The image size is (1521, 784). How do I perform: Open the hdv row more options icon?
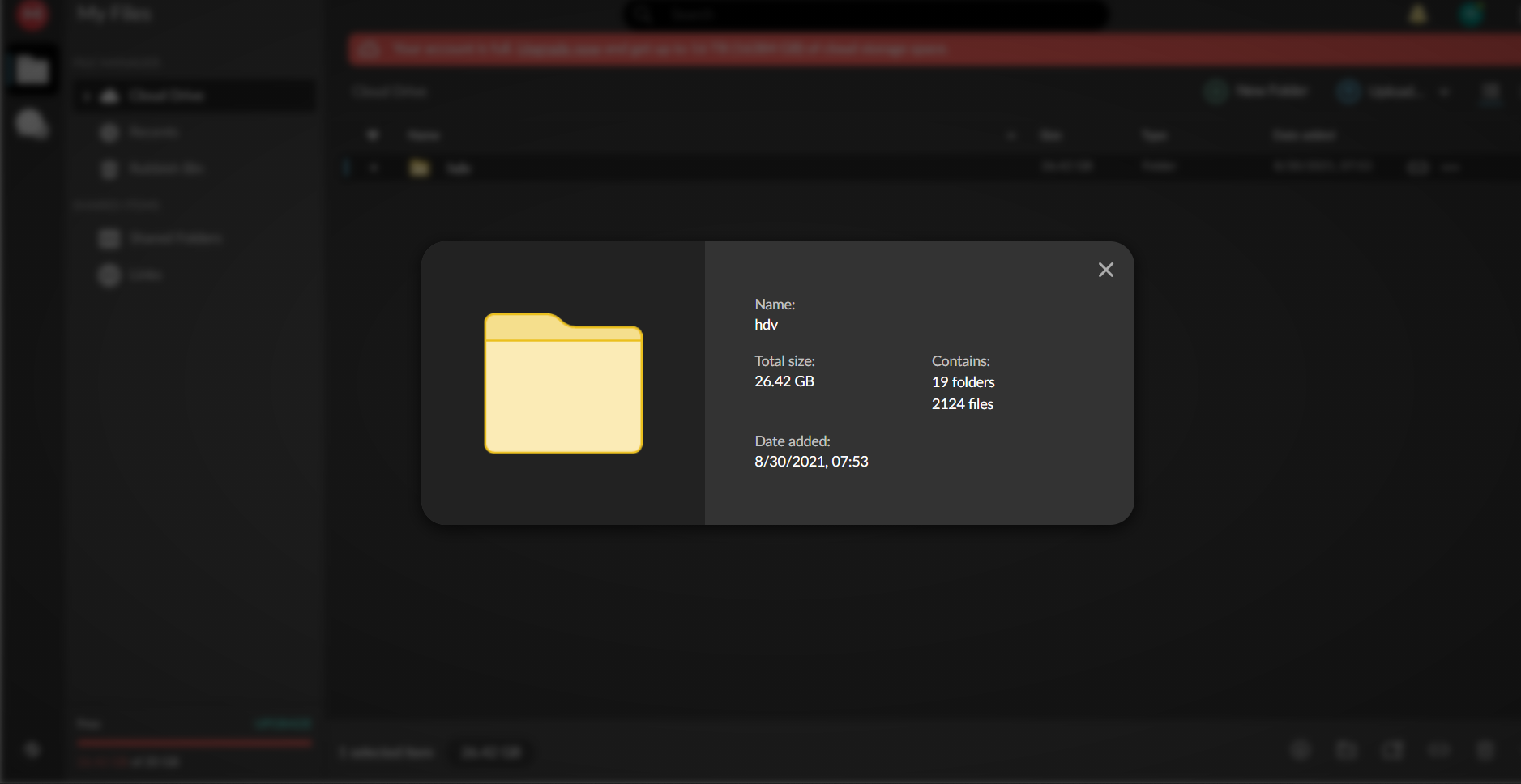(x=1451, y=168)
